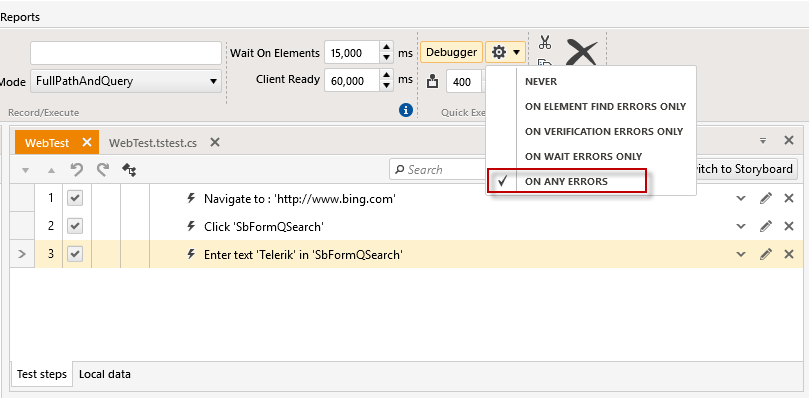Open the debugger gear options dropdown
The height and width of the screenshot is (398, 809).
point(505,52)
